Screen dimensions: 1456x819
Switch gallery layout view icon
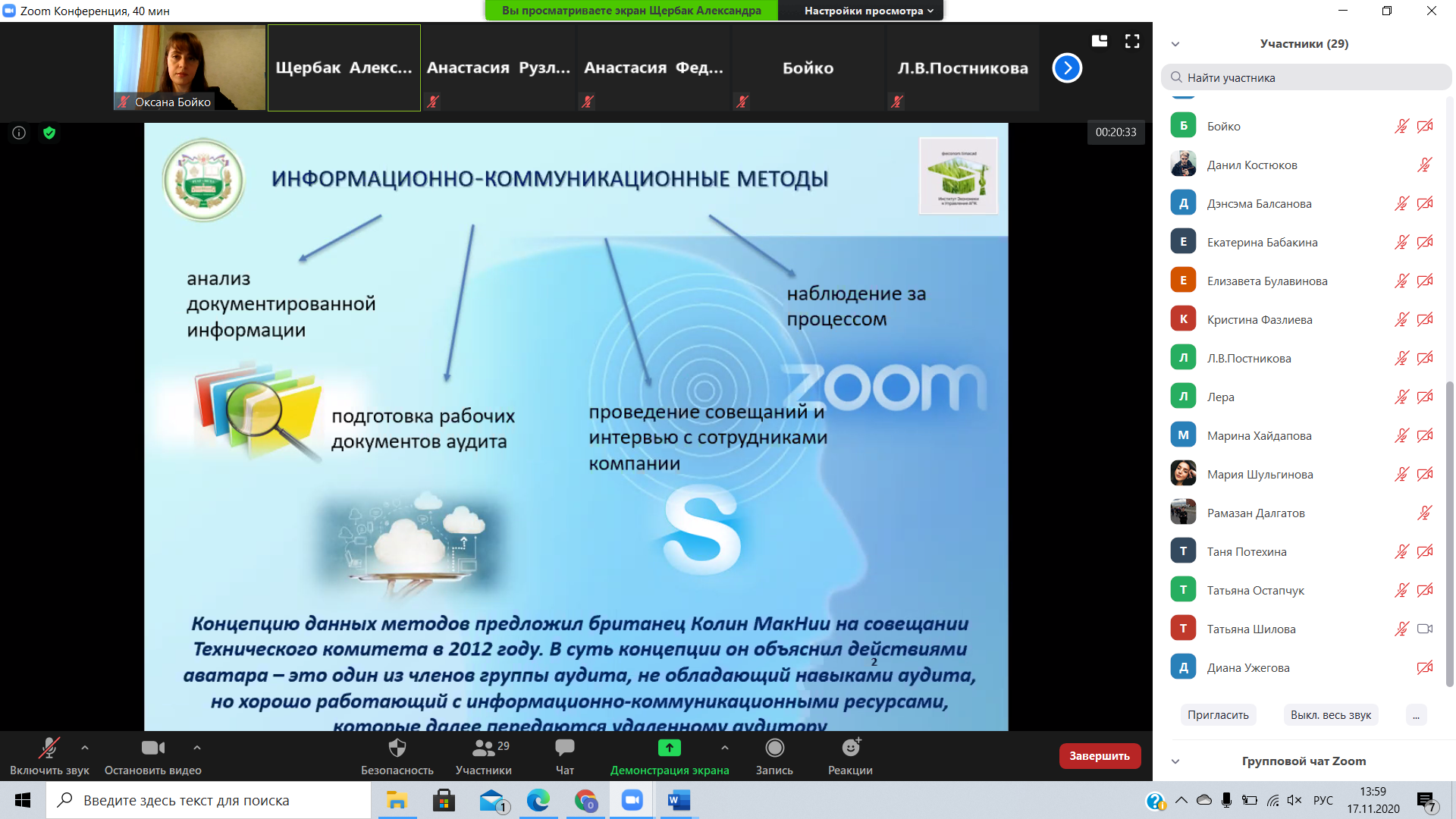(1100, 42)
